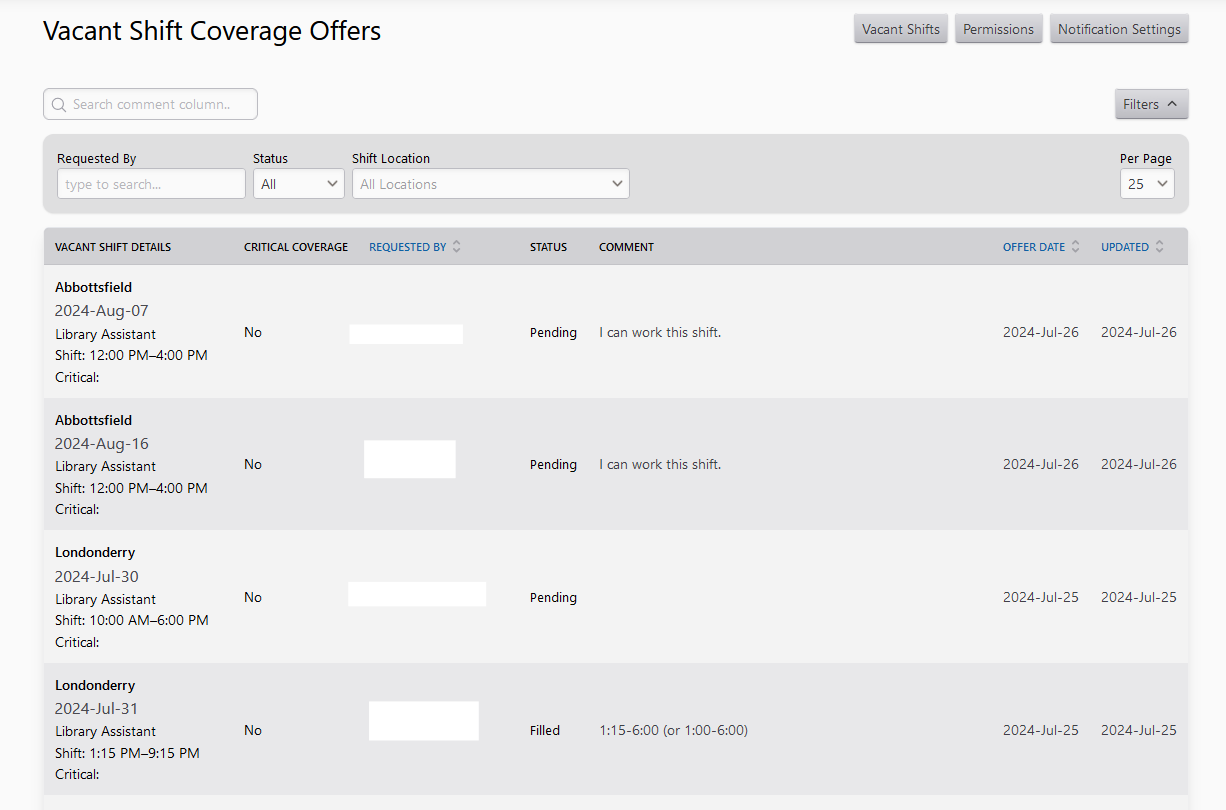
Task: Collapse the Filters panel
Action: [1152, 104]
